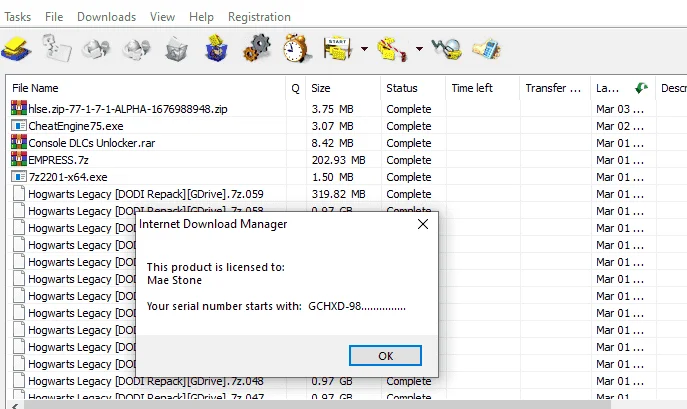Sort by the Transfer rate column header

tap(555, 88)
